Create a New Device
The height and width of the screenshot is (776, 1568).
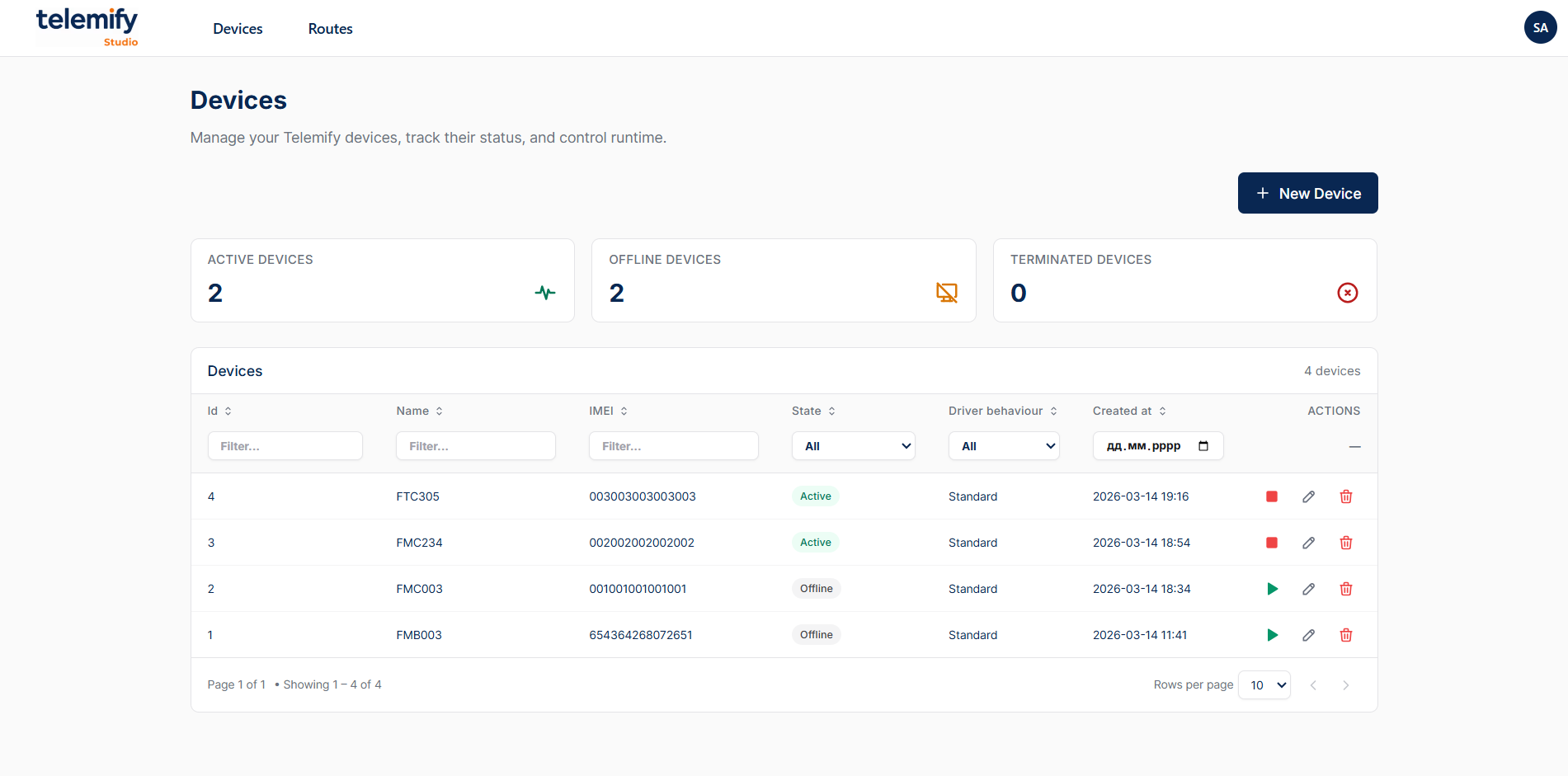point(1307,193)
